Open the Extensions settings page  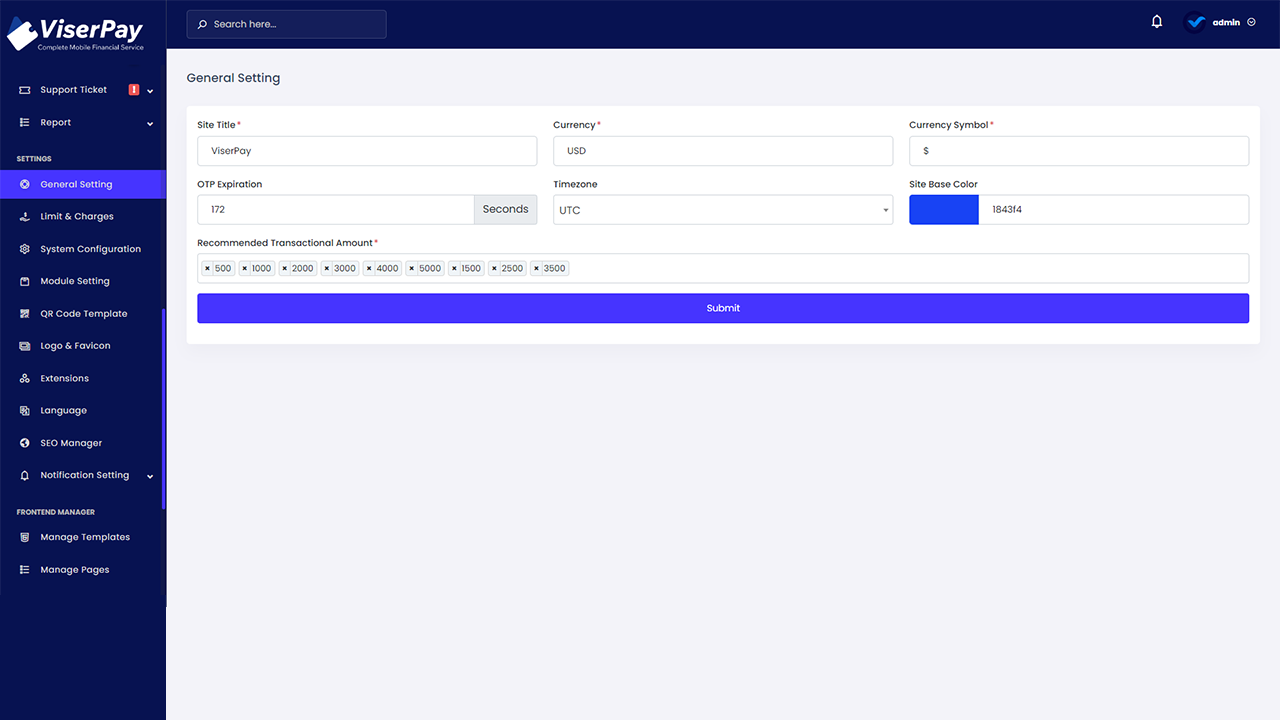65,378
